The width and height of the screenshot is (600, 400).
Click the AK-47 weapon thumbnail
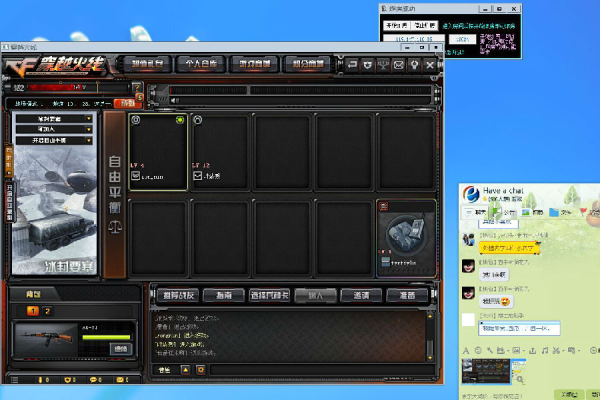(47, 339)
